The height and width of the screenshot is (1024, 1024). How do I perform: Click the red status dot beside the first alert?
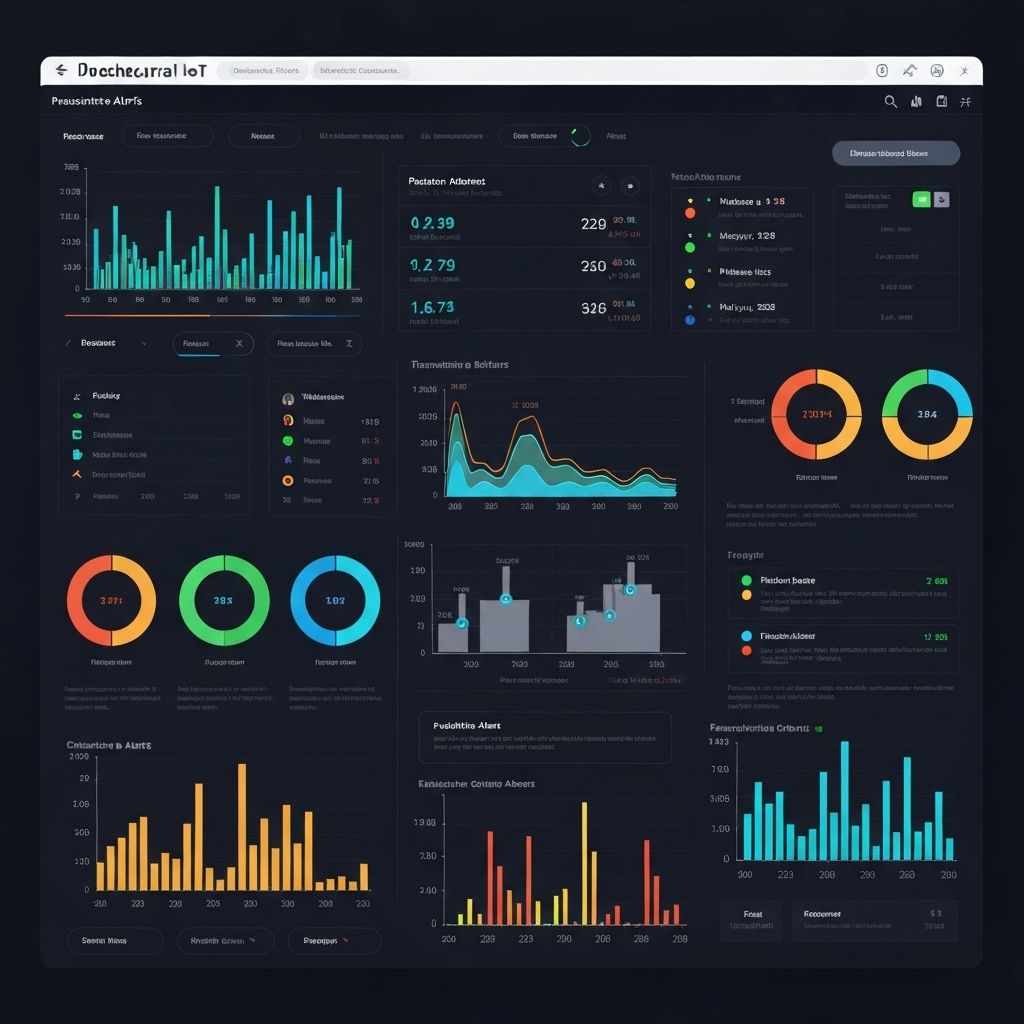click(690, 213)
